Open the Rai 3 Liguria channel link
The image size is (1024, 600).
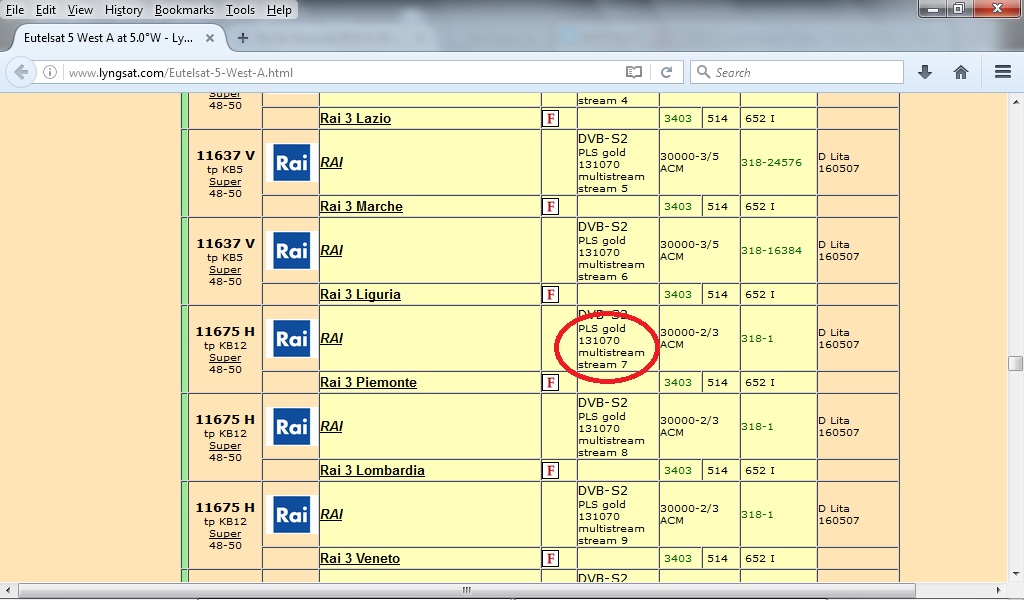pyautogui.click(x=360, y=294)
